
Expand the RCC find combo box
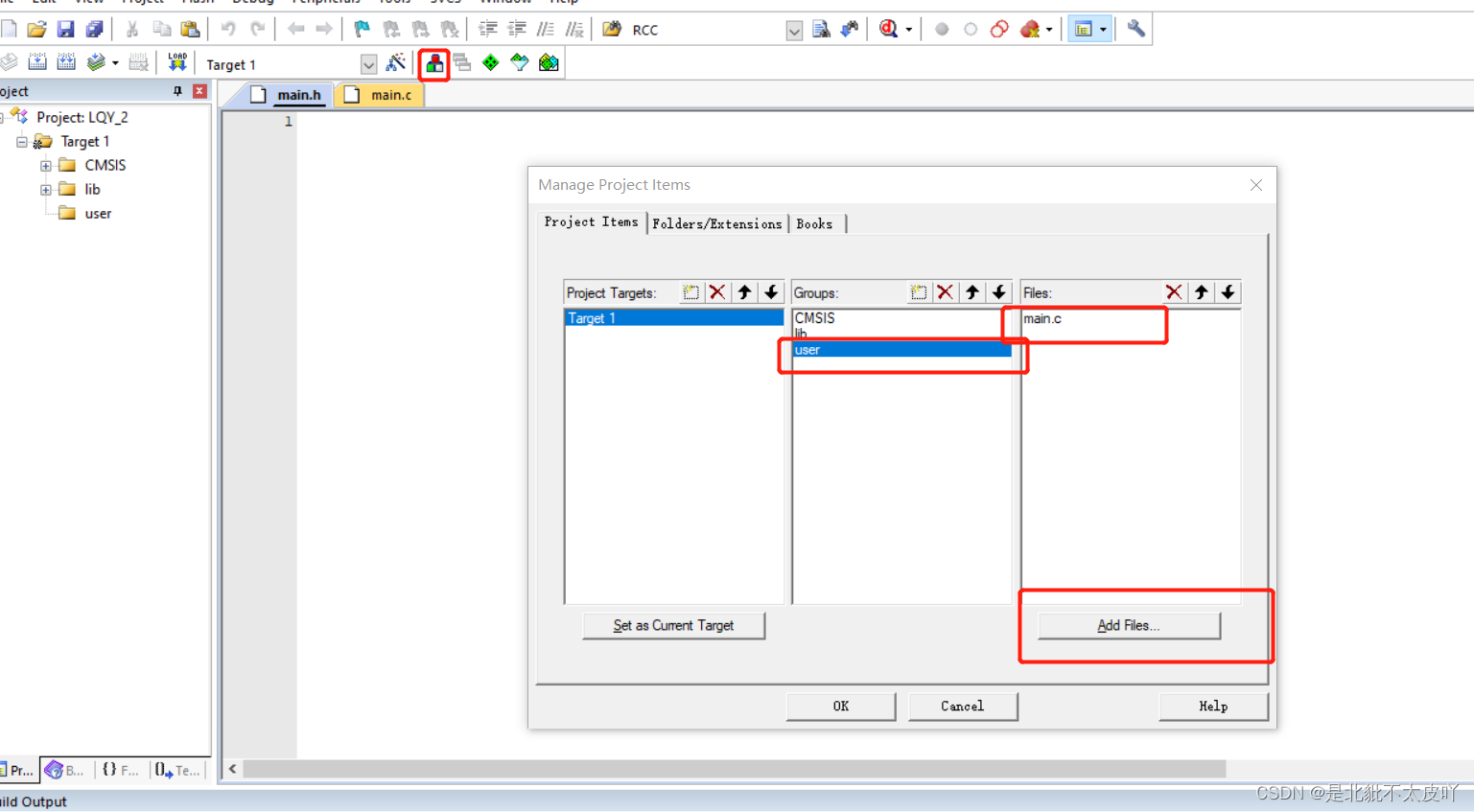pos(794,31)
